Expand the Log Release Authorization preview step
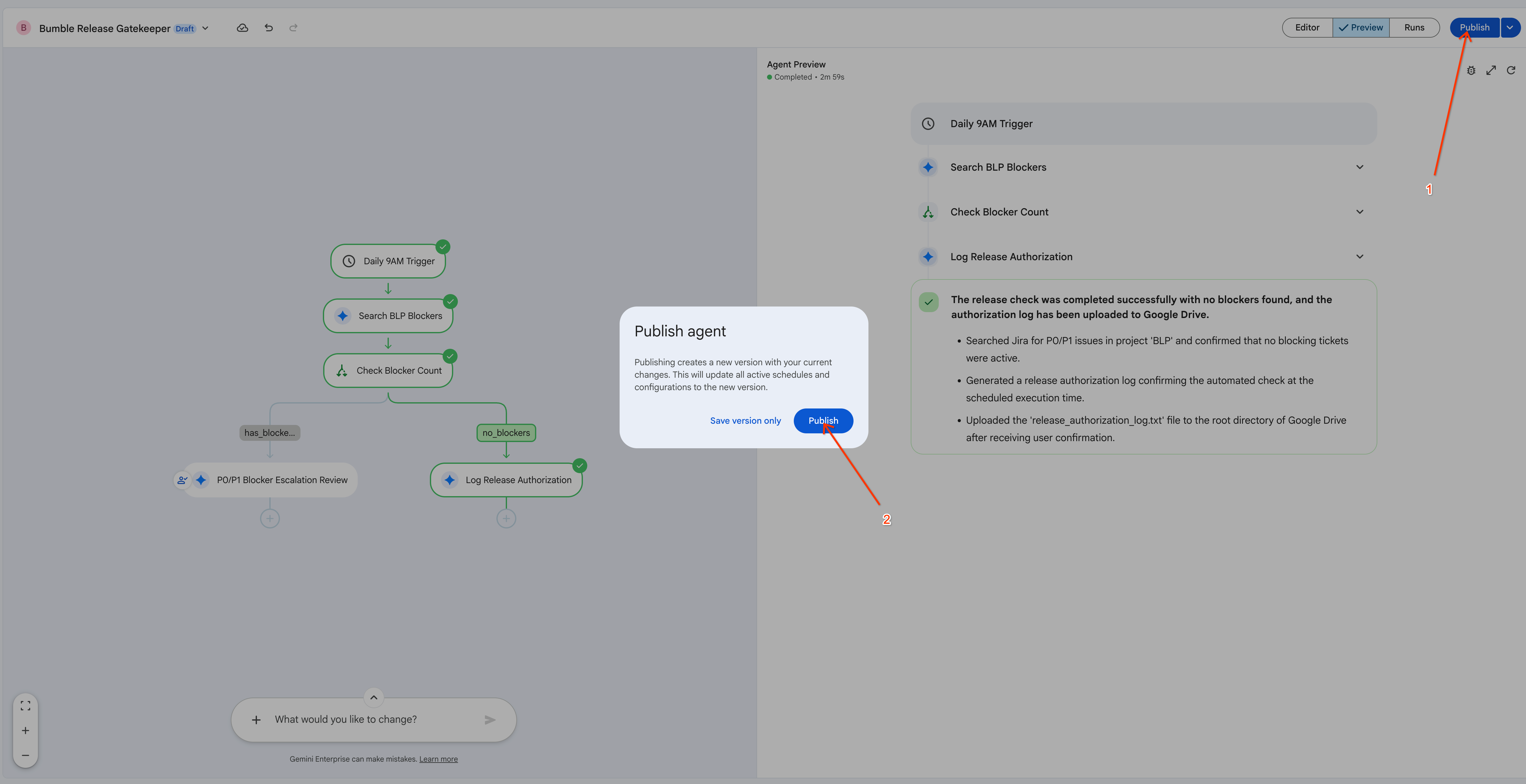 [x=1360, y=256]
